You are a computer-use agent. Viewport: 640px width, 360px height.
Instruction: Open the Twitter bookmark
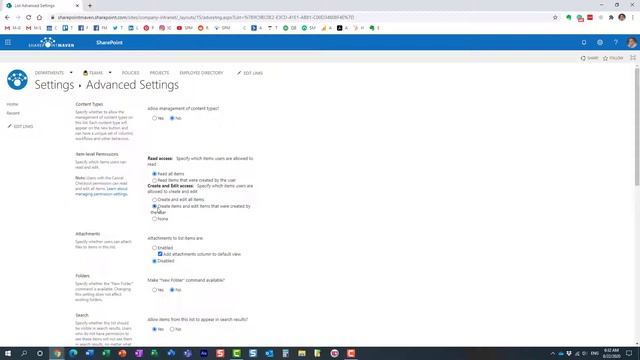tap(118, 28)
